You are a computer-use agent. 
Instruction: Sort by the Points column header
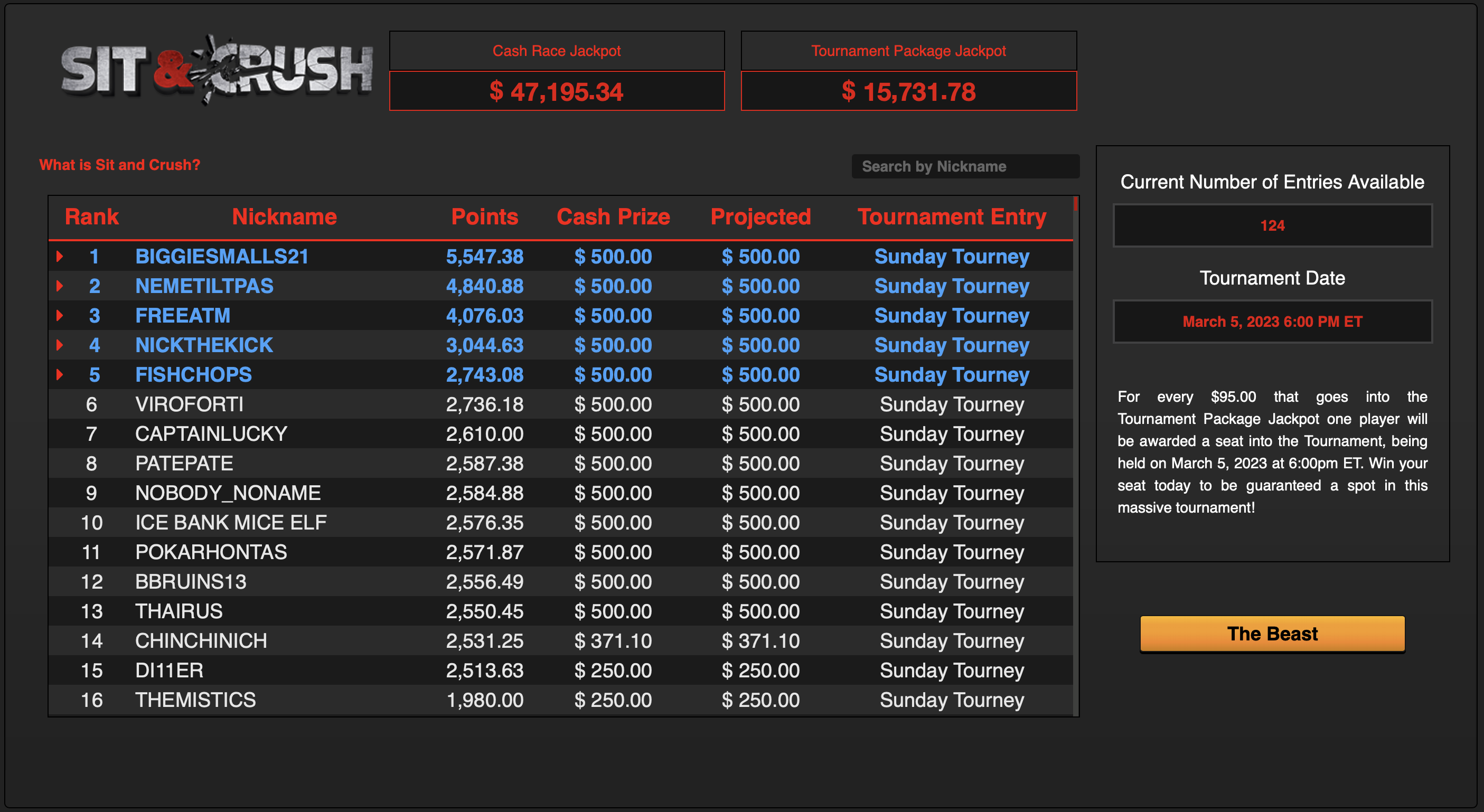point(484,217)
